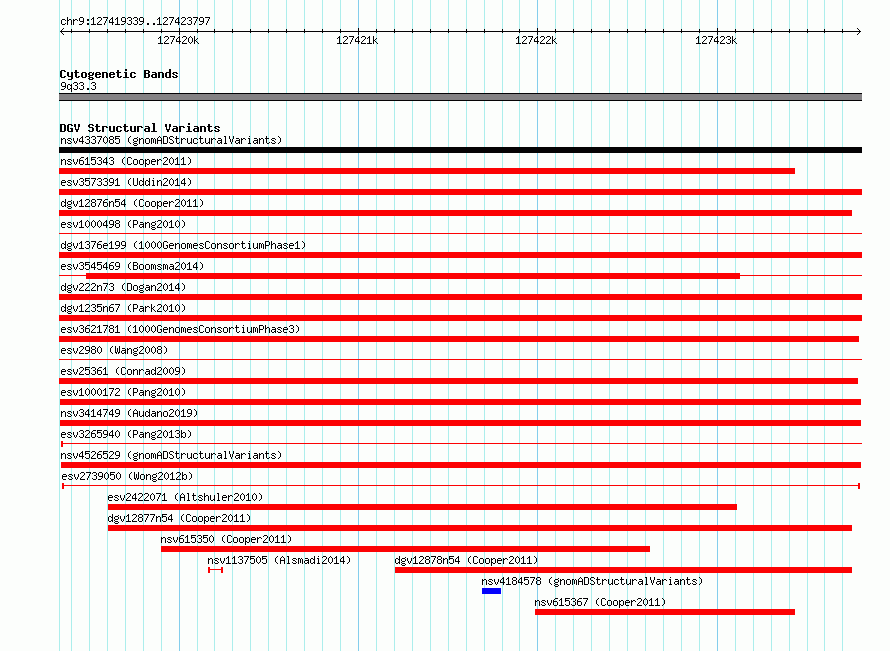Click the nsv4337085 gnomADStructuralVariants label
This screenshot has width=890, height=651.
[171, 140]
